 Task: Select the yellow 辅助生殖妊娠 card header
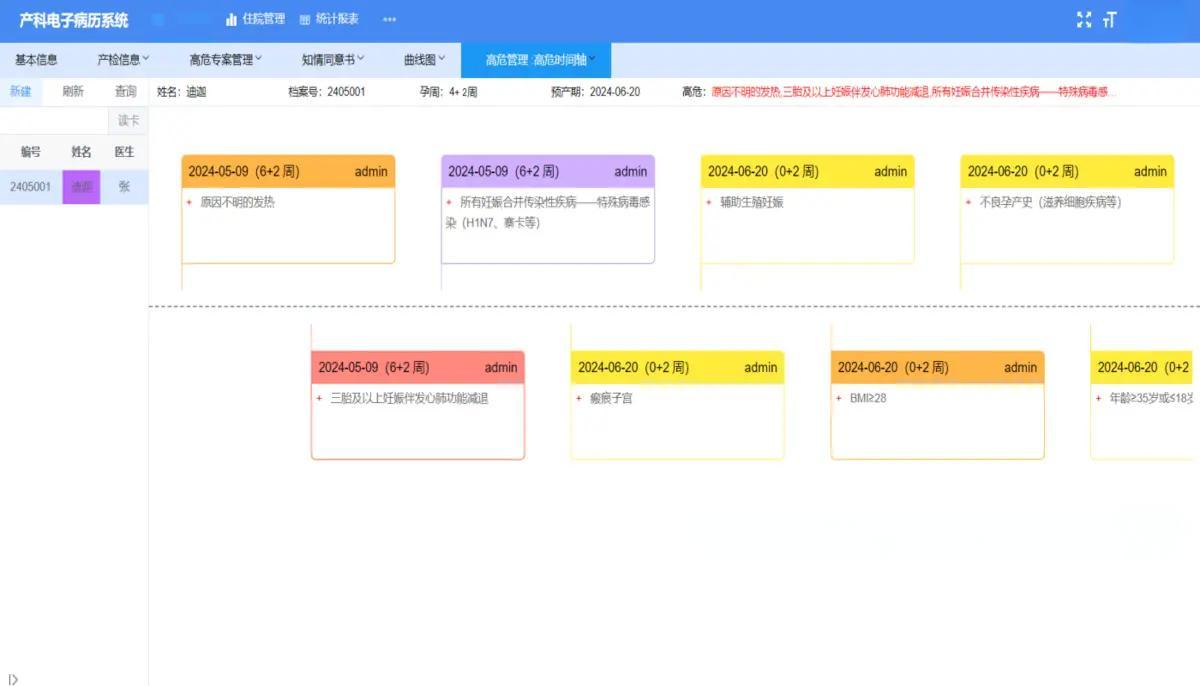[x=807, y=171]
